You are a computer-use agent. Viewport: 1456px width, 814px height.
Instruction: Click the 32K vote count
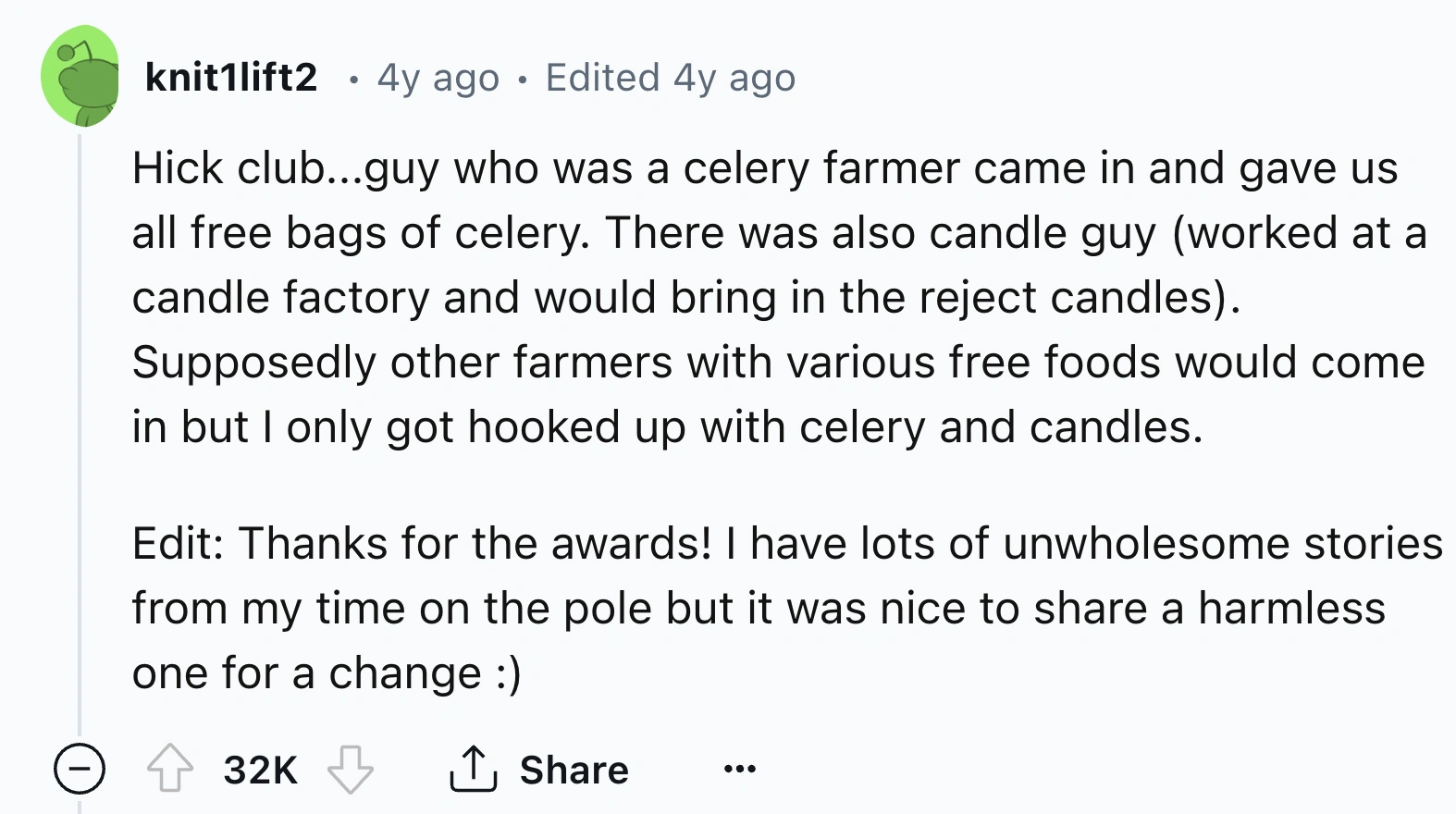pyautogui.click(x=260, y=770)
